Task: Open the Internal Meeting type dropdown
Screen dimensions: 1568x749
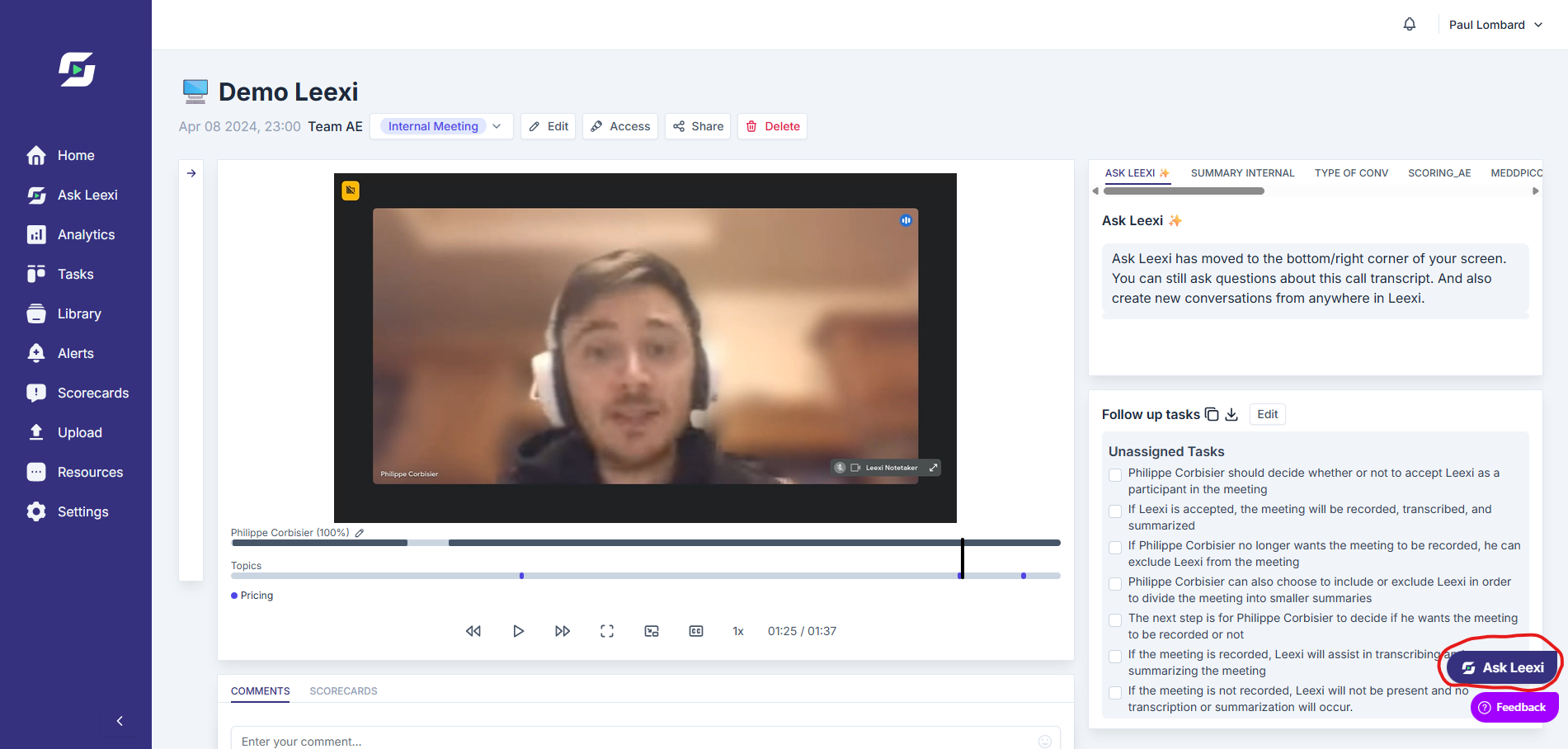Action: pyautogui.click(x=441, y=126)
